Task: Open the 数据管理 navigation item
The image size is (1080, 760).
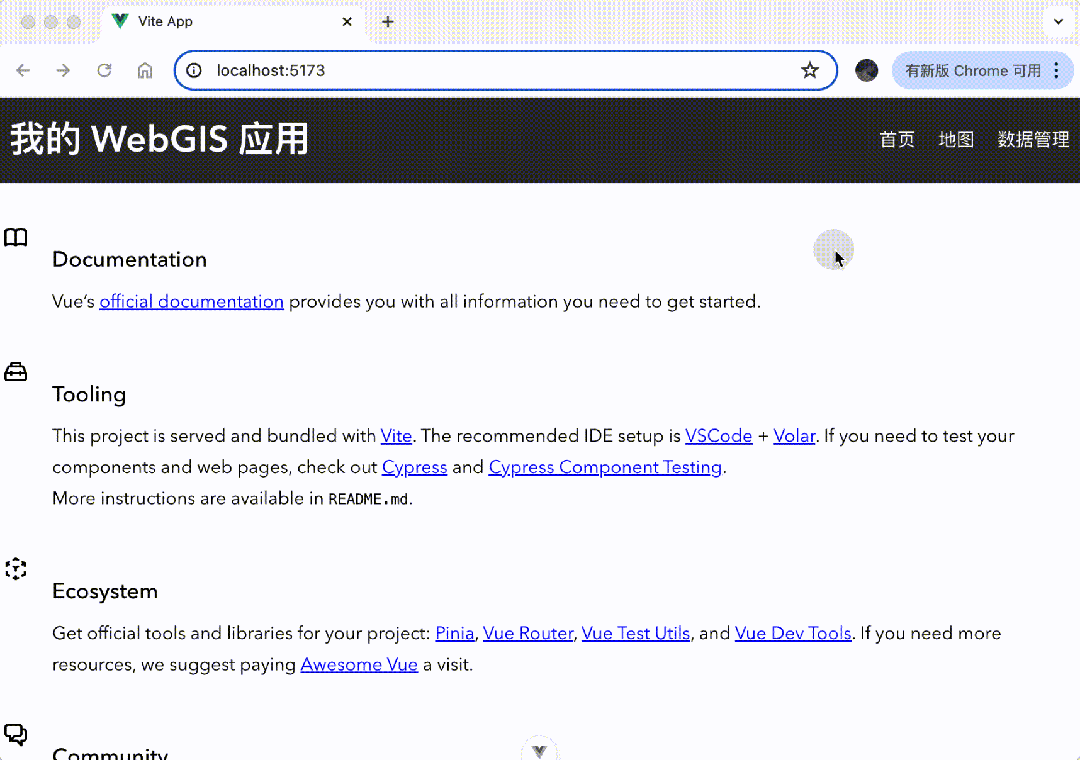Action: pos(1034,139)
